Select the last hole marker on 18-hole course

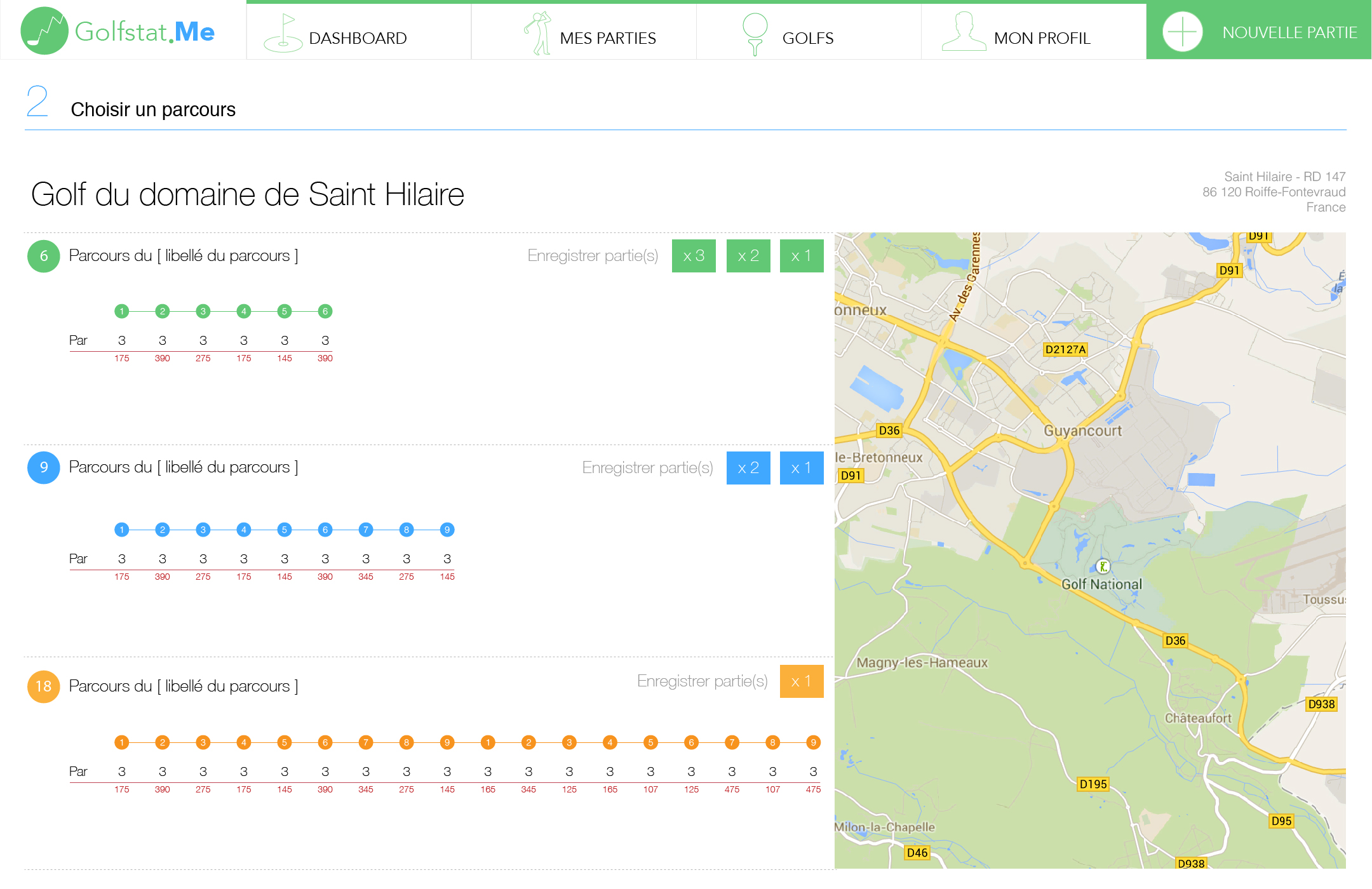pyautogui.click(x=813, y=742)
